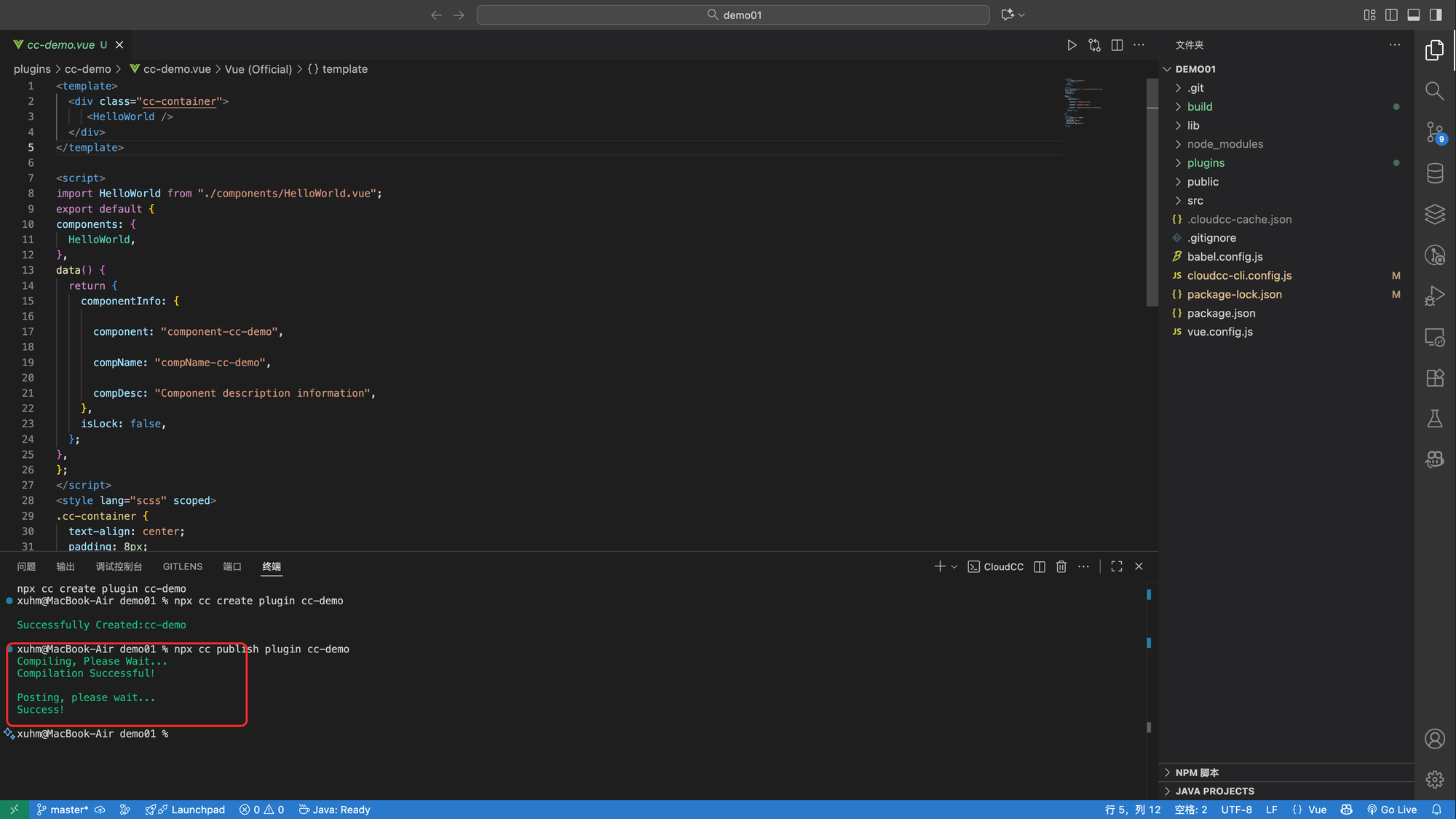Open the Extensions view icon

point(1434,378)
